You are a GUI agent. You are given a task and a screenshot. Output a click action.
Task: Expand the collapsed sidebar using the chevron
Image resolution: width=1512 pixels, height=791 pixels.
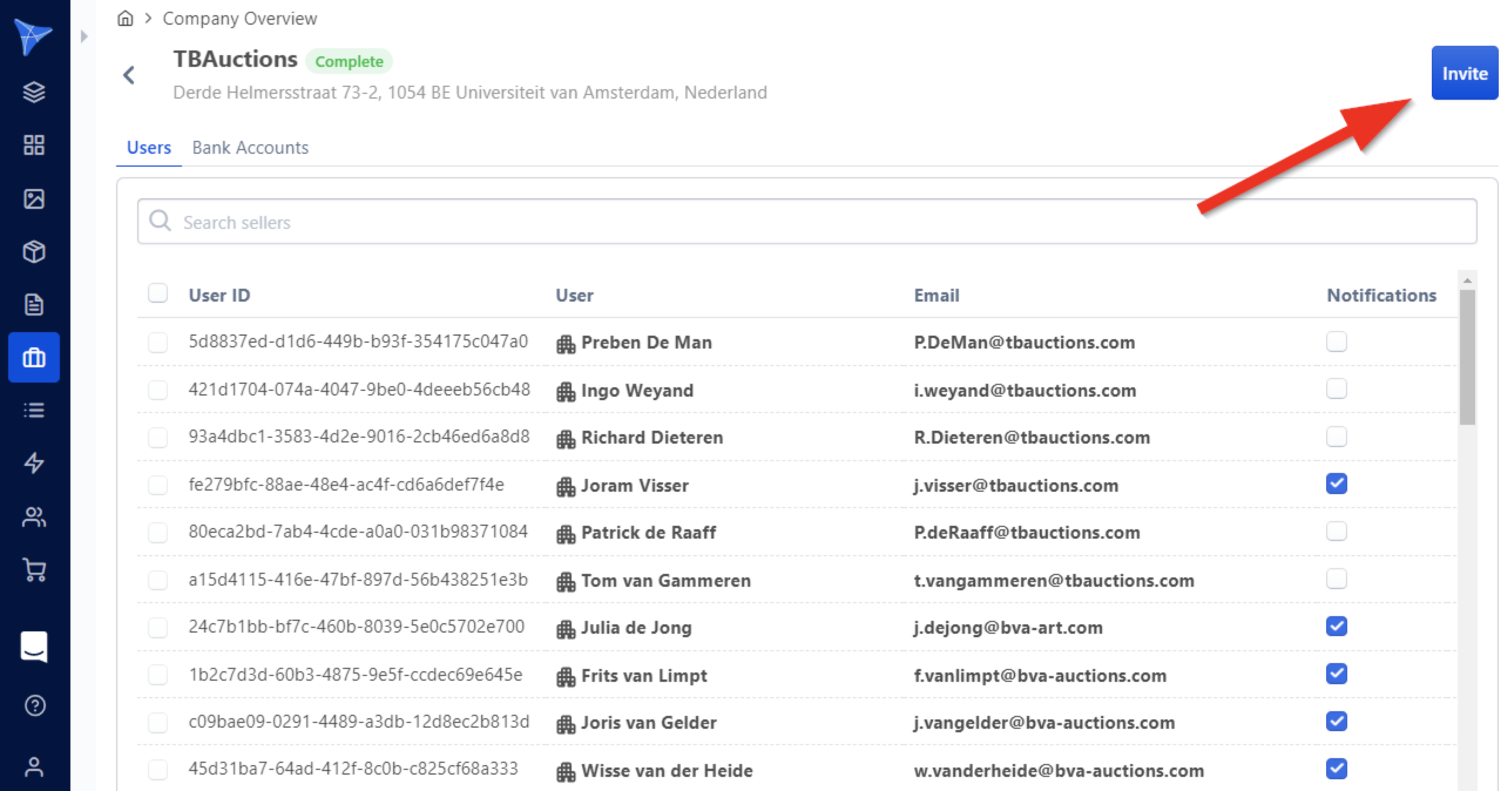coord(83,36)
